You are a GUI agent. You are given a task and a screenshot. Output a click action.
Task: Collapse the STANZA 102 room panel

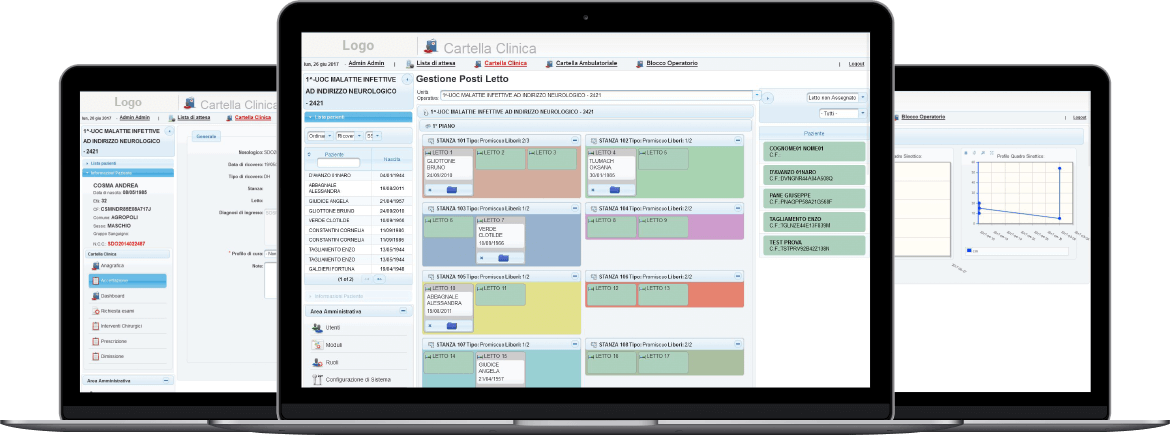click(x=738, y=140)
